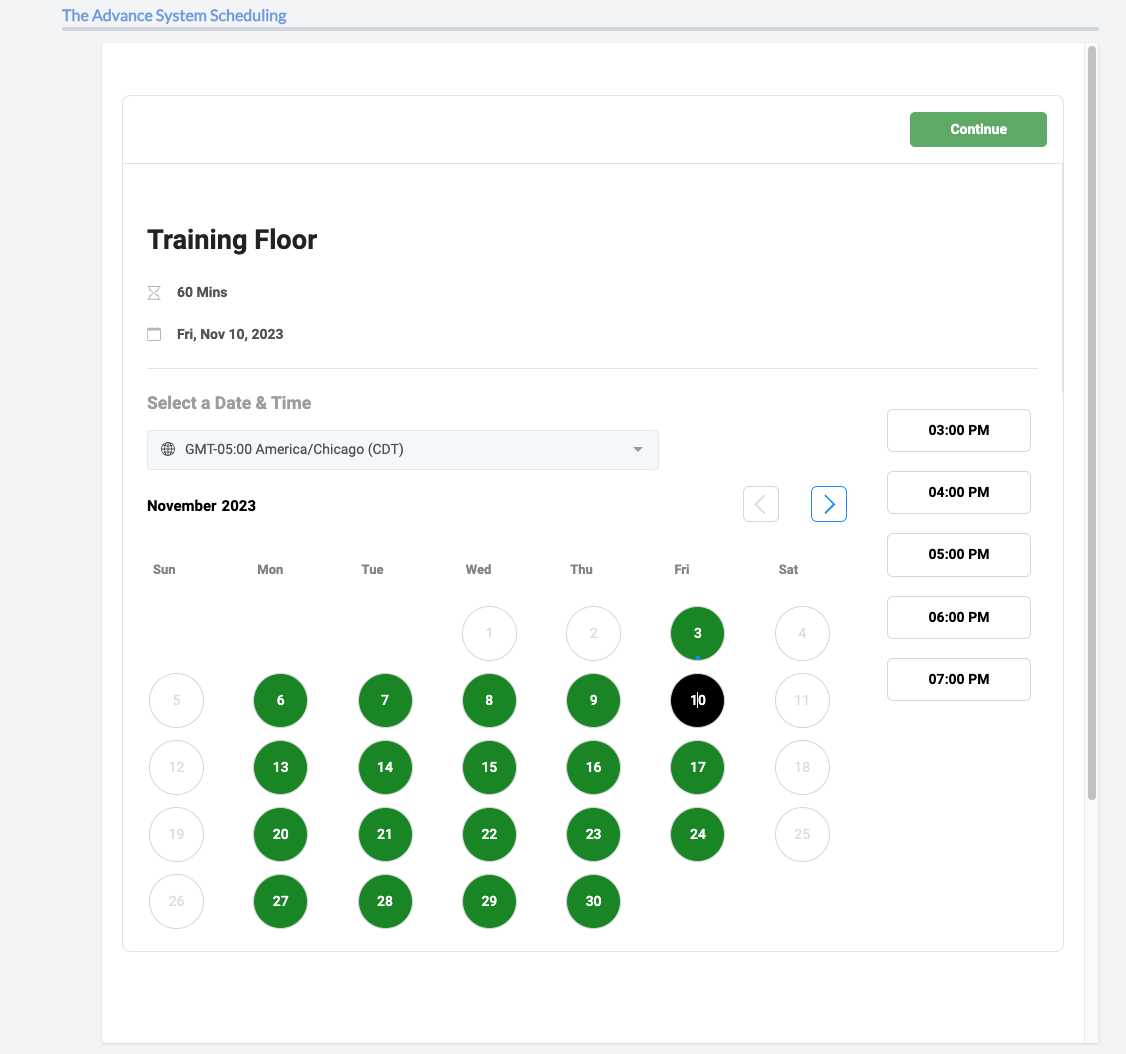The image size is (1126, 1054).
Task: Open The Advance System Scheduling link
Action: click(x=174, y=16)
